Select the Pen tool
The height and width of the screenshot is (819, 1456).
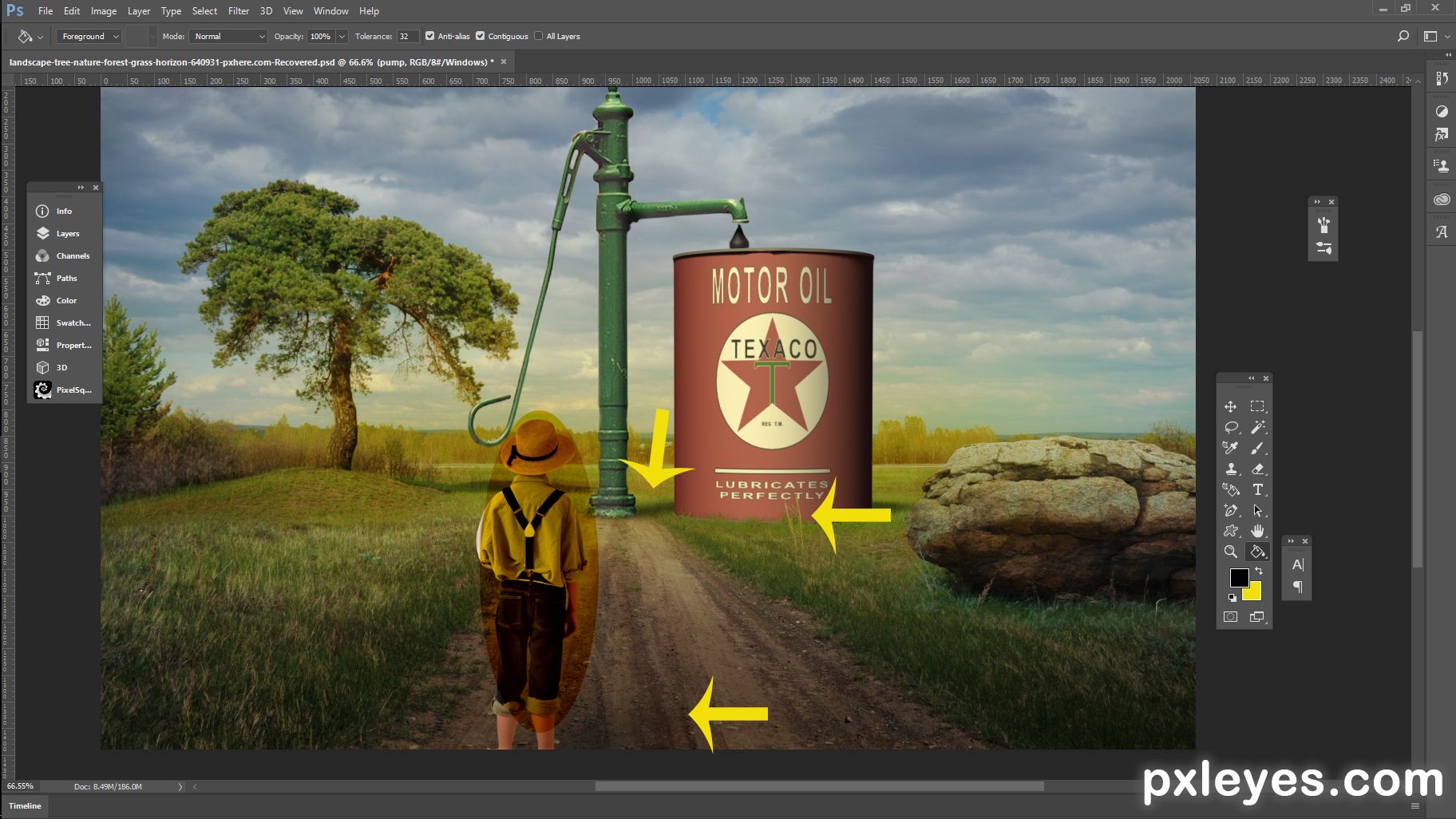(1230, 510)
